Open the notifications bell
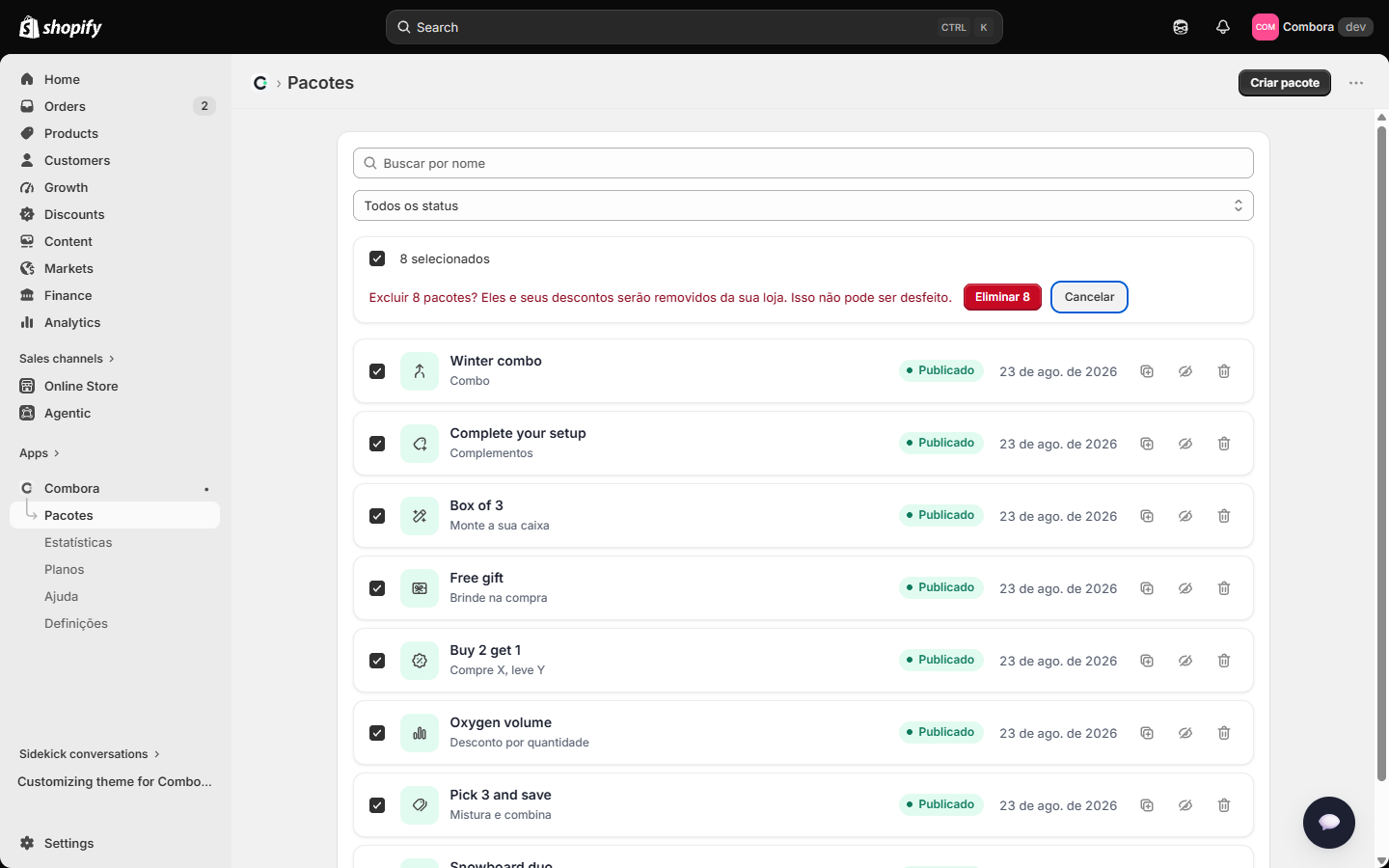The height and width of the screenshot is (868, 1389). click(x=1223, y=27)
